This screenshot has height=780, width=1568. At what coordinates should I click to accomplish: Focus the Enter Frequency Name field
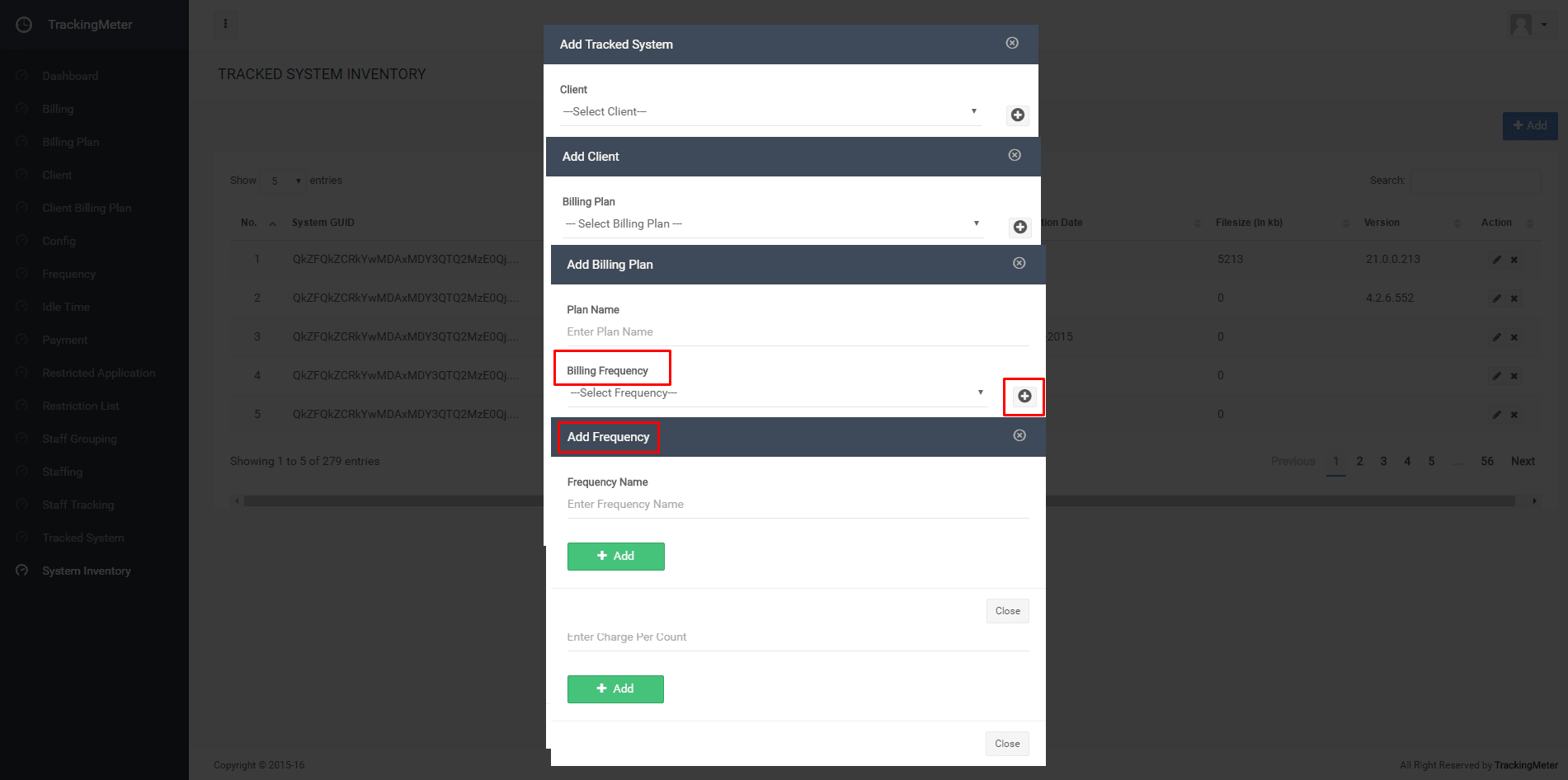[x=798, y=505]
